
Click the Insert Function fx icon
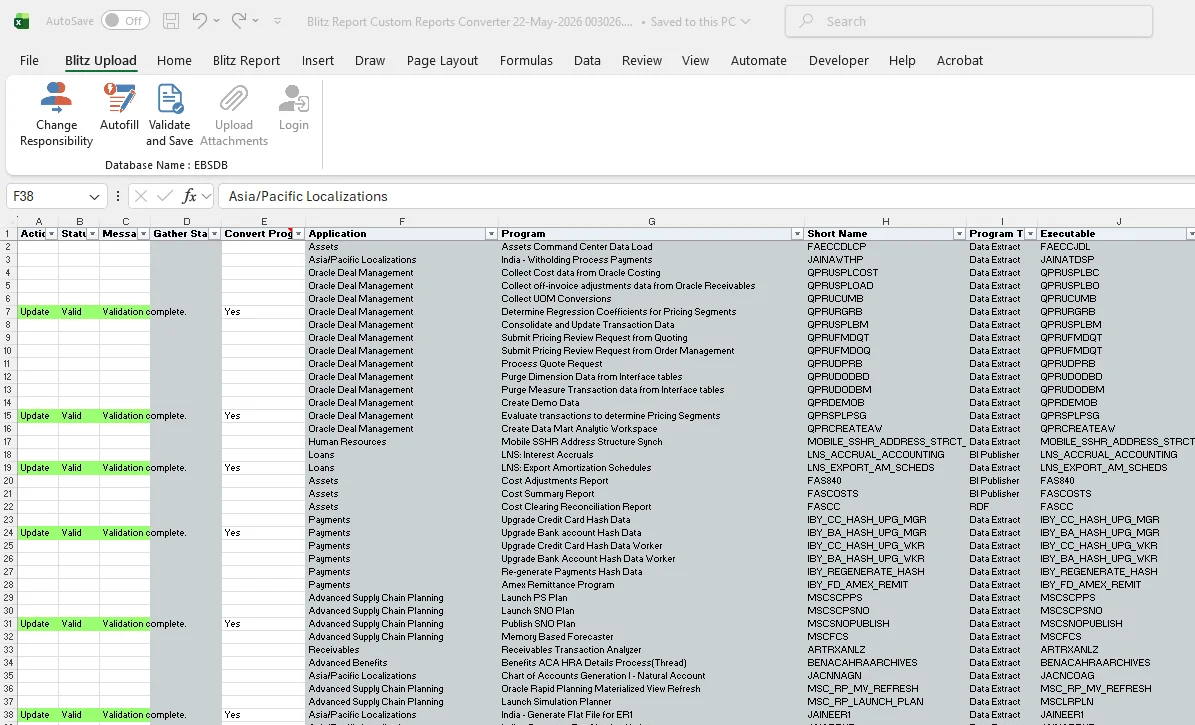189,196
